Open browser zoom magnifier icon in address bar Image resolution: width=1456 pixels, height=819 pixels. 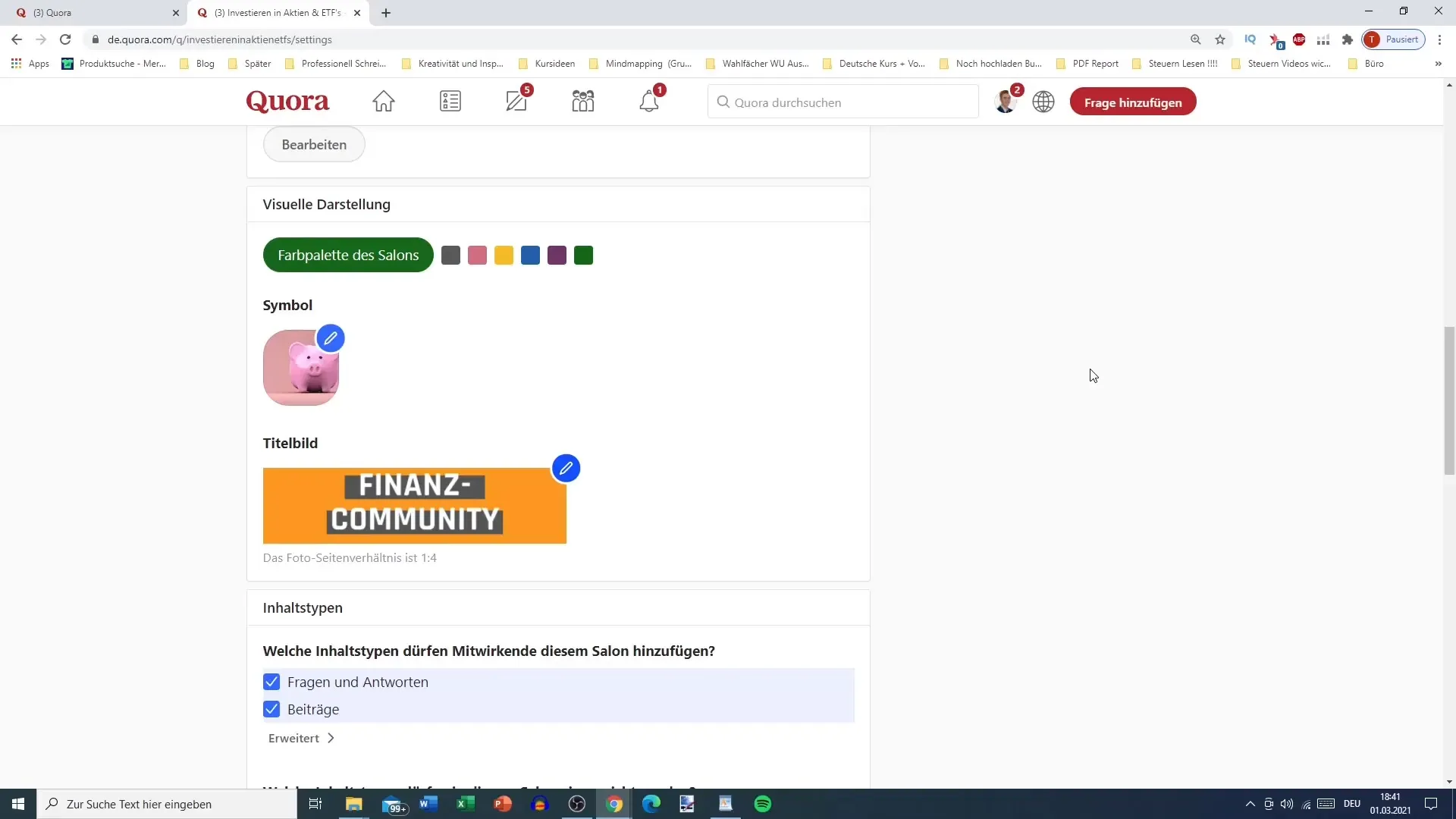[1196, 39]
